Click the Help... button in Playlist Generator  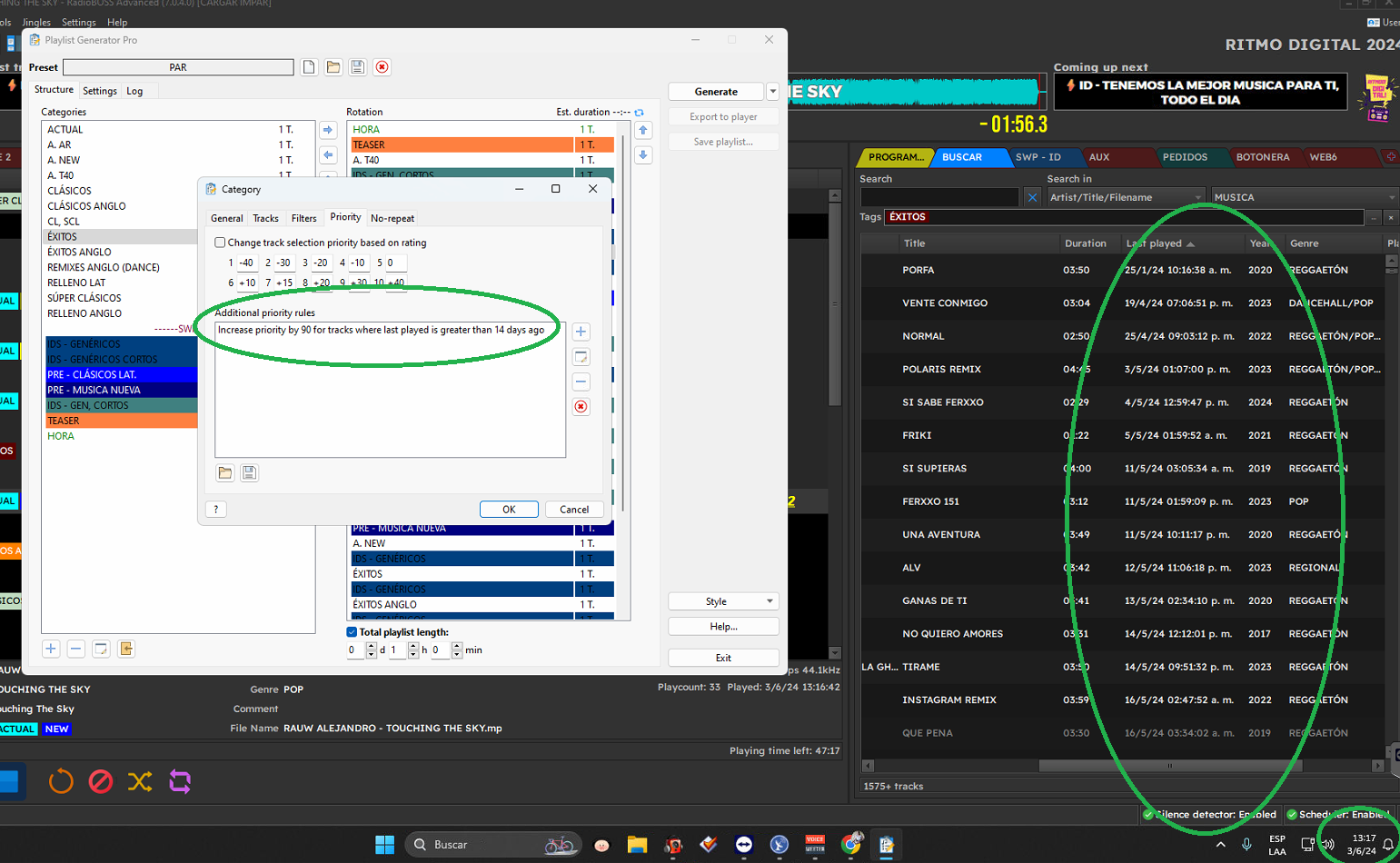pos(723,627)
